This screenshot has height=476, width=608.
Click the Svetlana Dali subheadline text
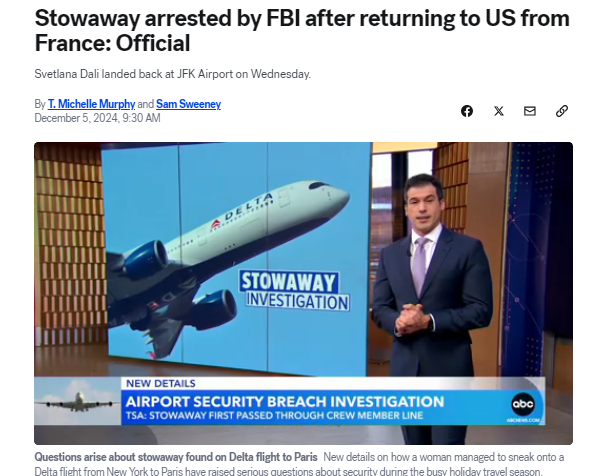173,74
